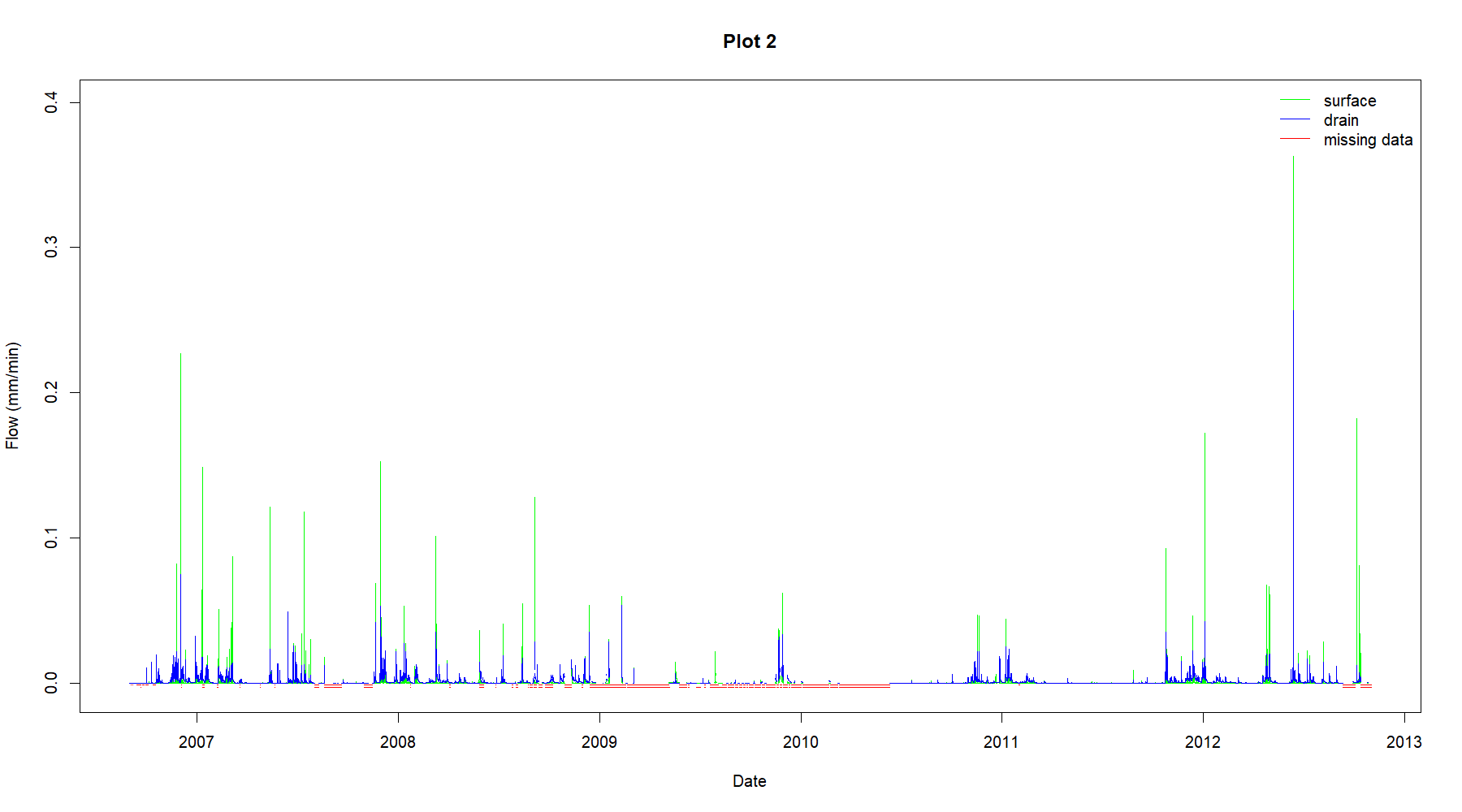The image size is (1462, 812).
Task: Click the 2013 x-axis year label
Action: (1404, 741)
